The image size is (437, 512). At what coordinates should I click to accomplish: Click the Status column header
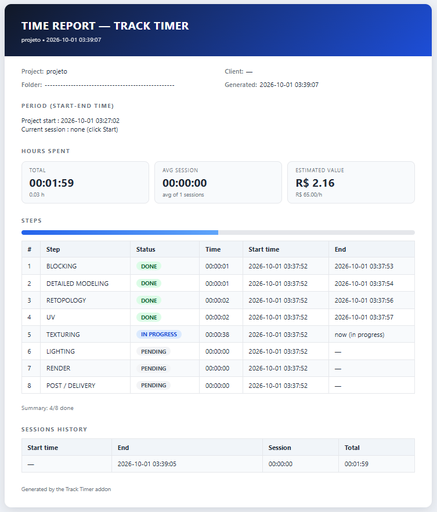pos(146,249)
